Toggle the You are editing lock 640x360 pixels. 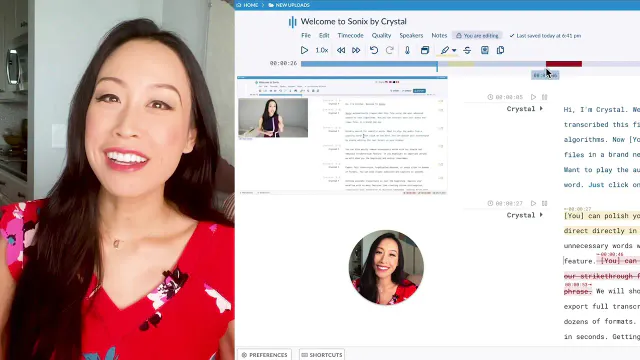pyautogui.click(x=477, y=36)
